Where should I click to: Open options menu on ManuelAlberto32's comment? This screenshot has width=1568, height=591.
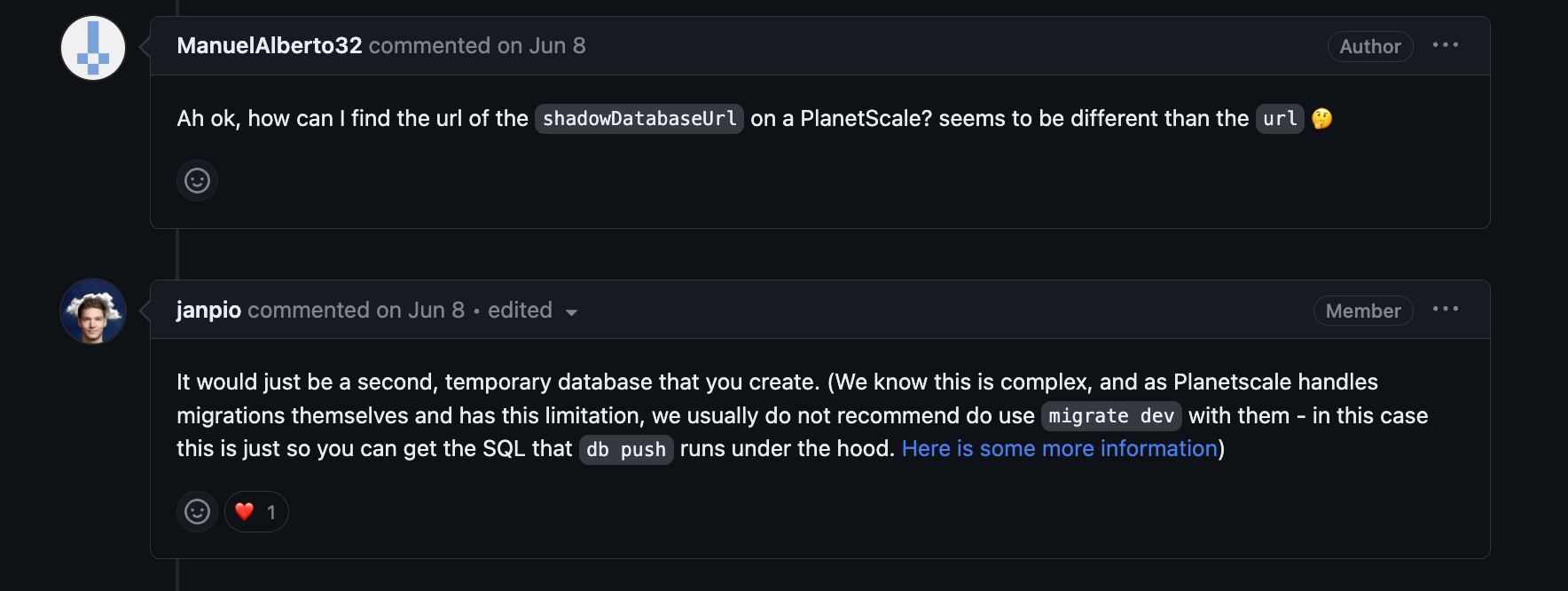(x=1445, y=45)
